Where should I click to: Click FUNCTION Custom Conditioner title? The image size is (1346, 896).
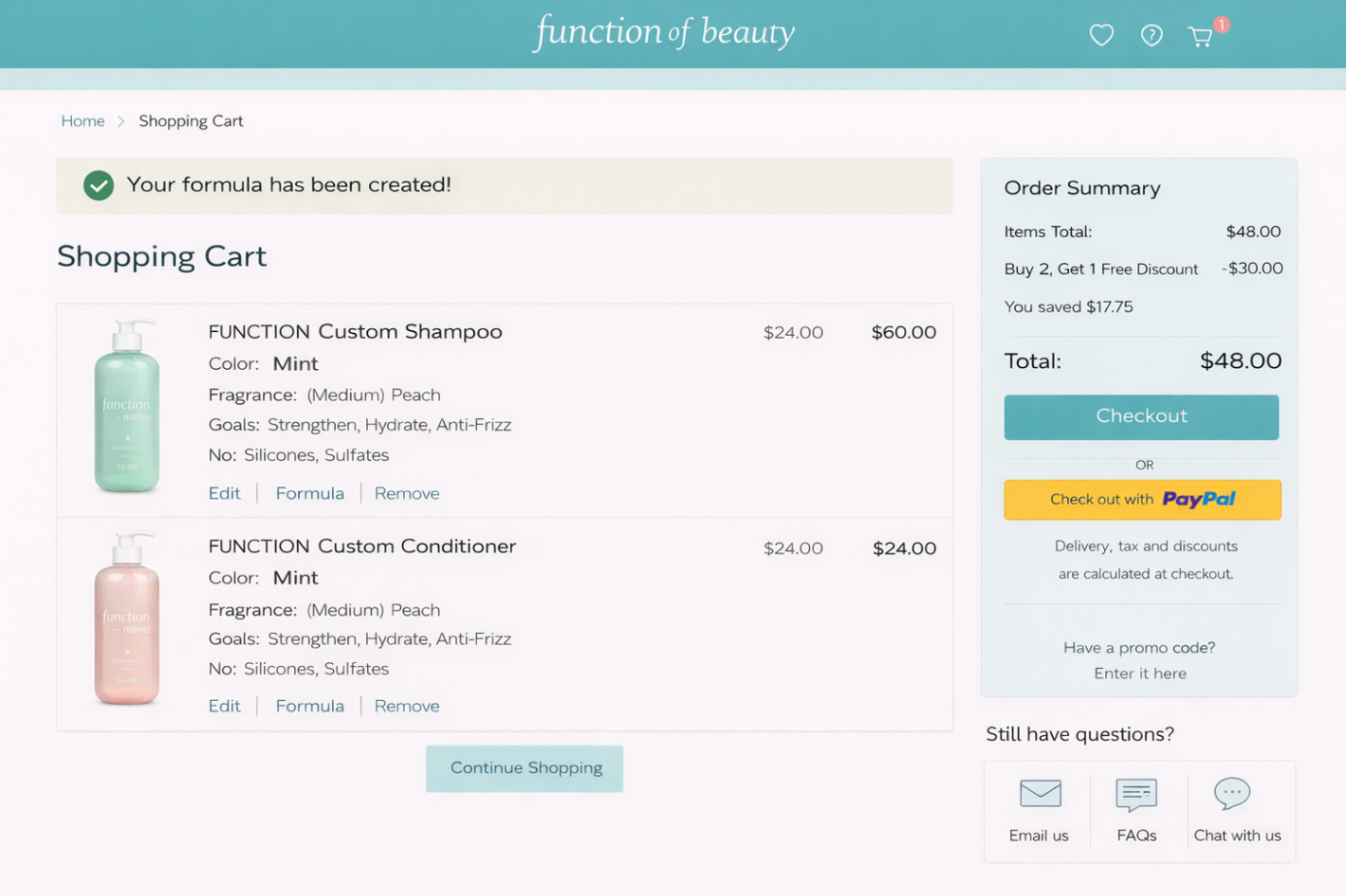pyautogui.click(x=362, y=547)
